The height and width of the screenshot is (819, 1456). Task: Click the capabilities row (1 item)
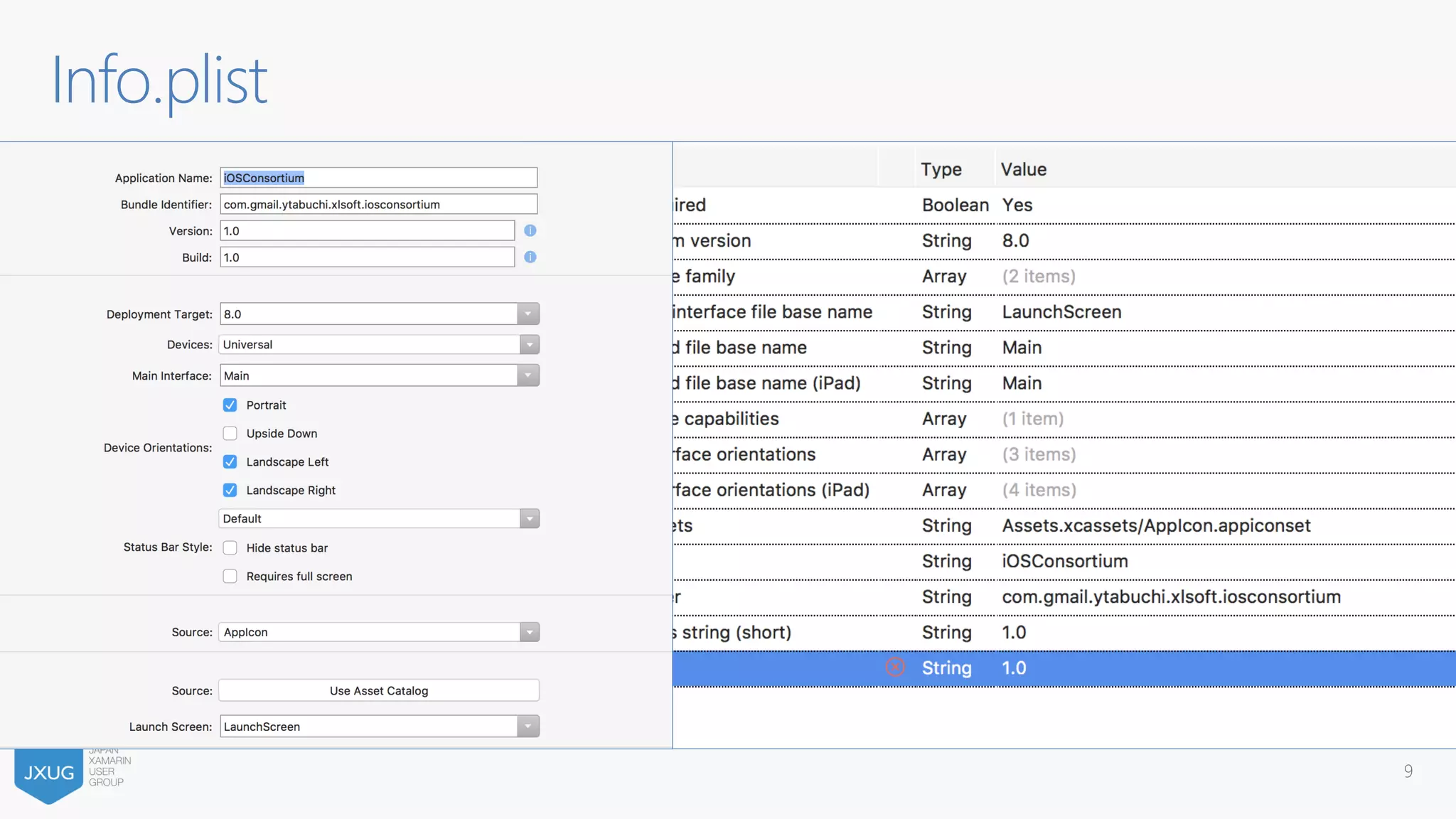[x=1064, y=419]
